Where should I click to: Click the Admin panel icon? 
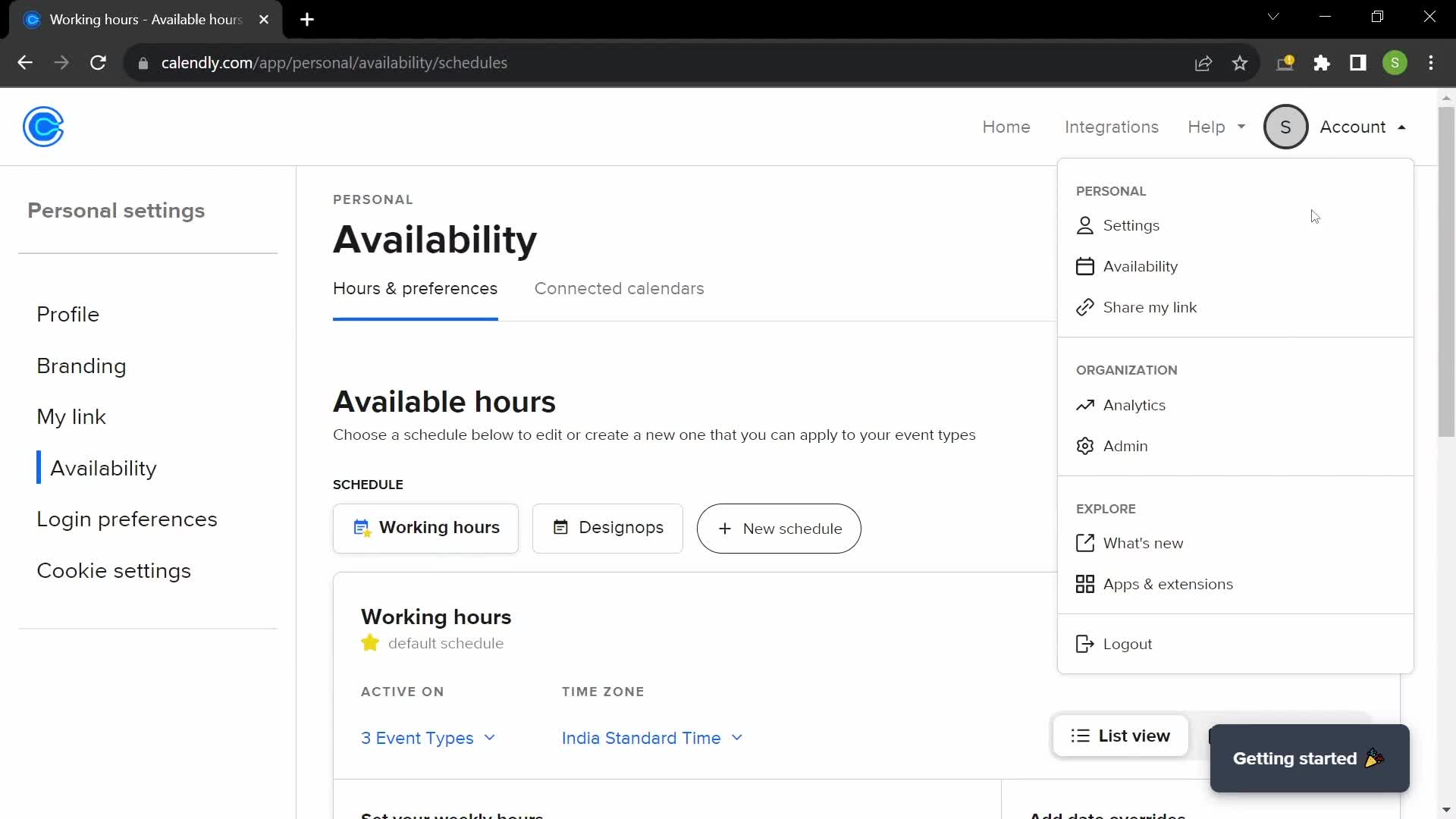(1085, 446)
